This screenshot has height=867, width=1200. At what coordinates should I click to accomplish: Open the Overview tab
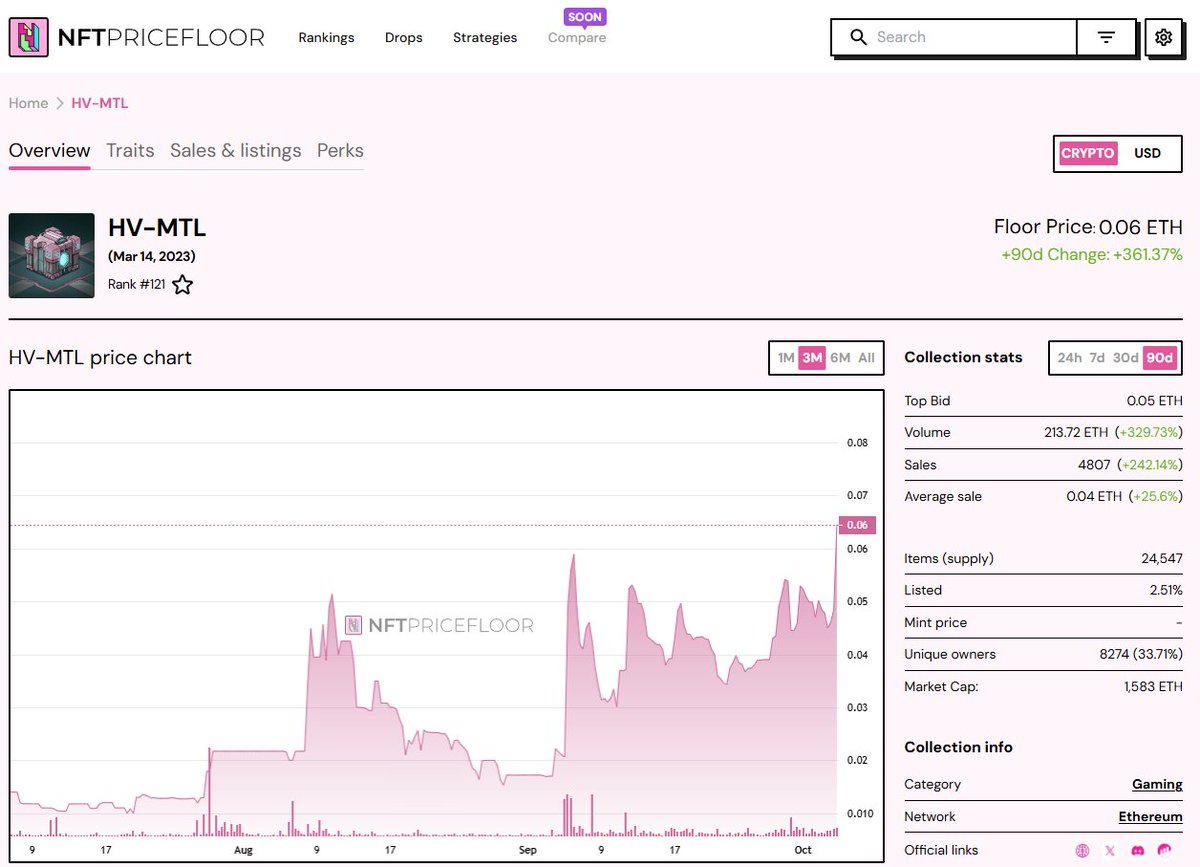(49, 151)
